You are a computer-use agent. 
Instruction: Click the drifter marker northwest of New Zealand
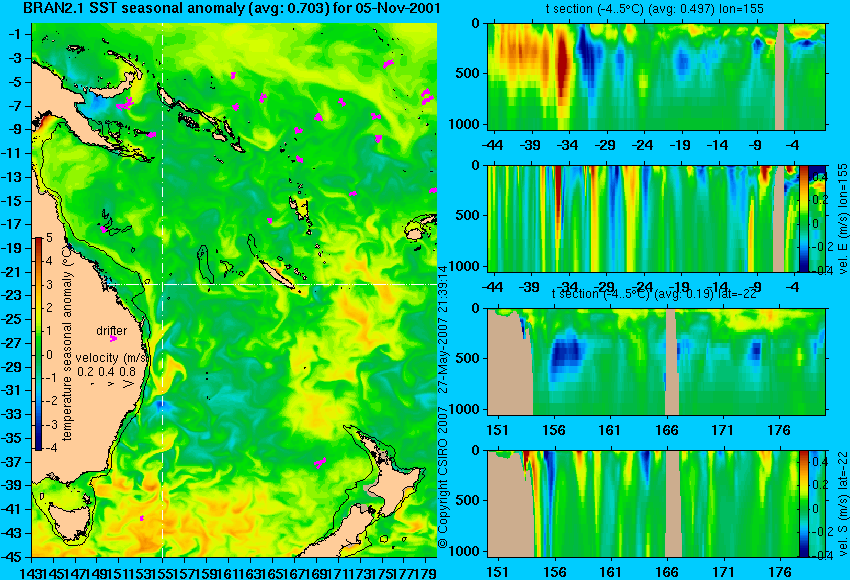[x=320, y=463]
